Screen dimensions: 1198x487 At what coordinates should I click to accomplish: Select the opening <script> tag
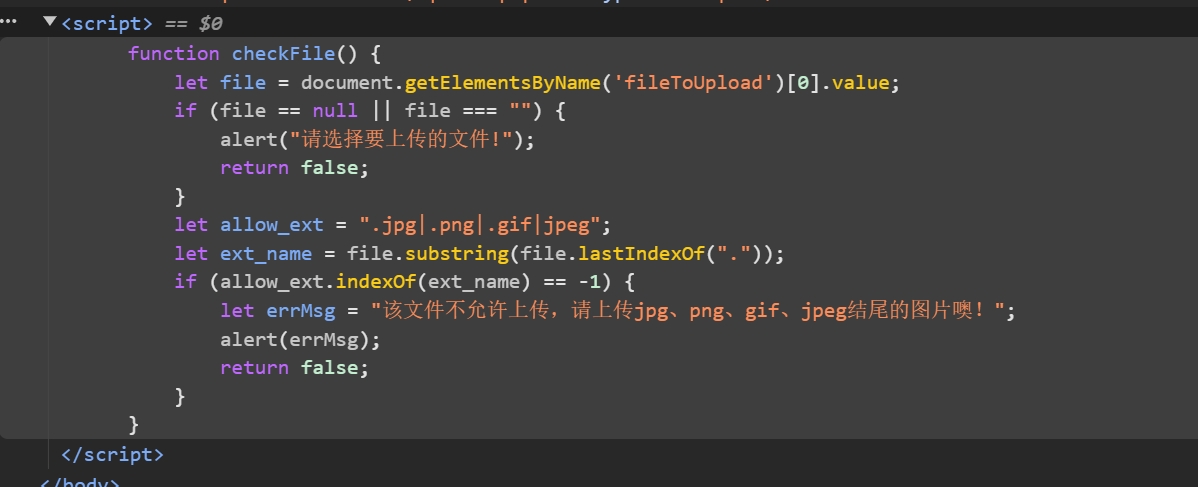[x=107, y=22]
